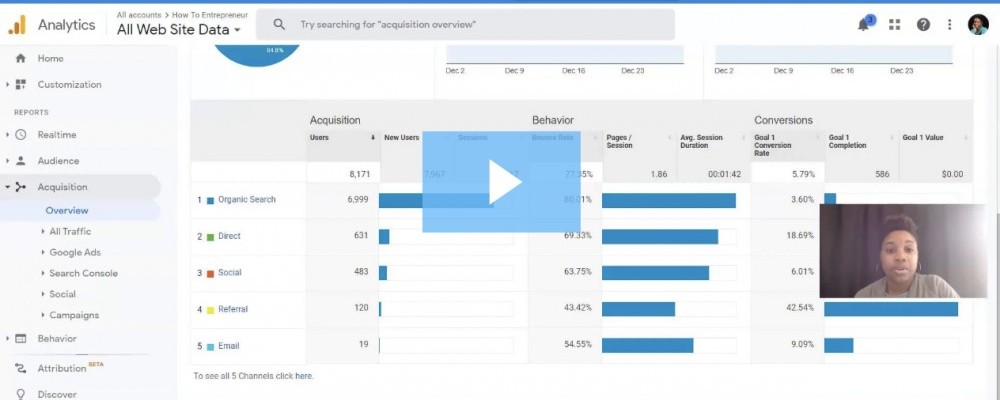Screen dimensions: 1000x400
Task: Sort by the New Users column header
Action: coord(401,138)
